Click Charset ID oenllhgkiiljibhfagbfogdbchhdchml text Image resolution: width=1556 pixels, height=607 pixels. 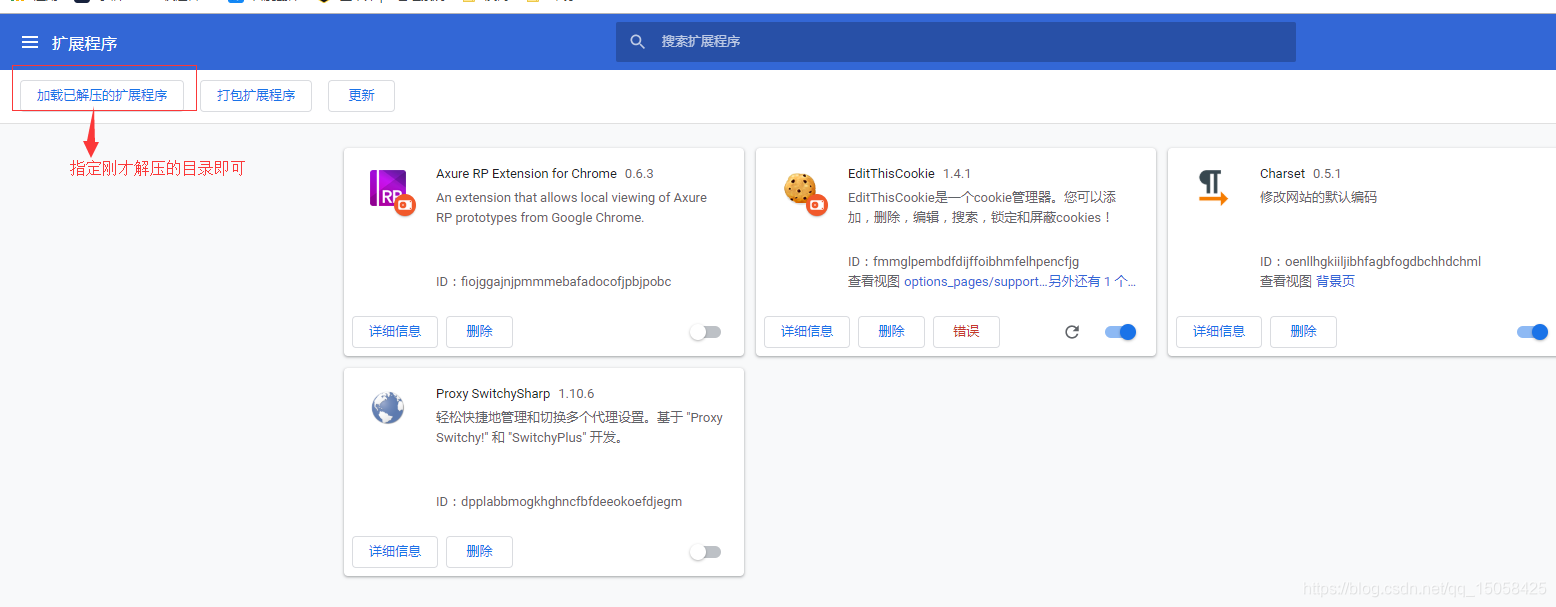(x=1370, y=262)
